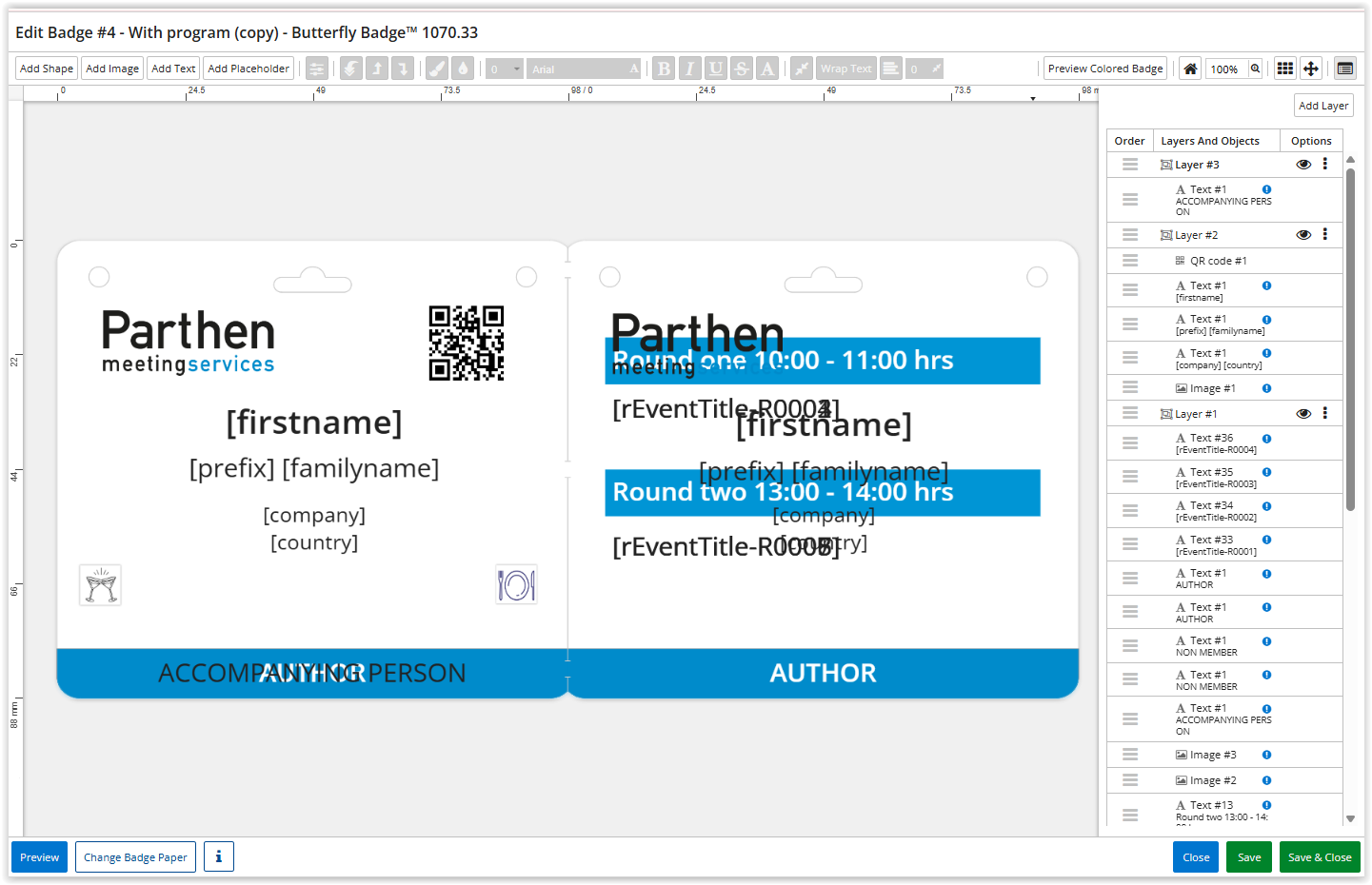Open the Arial font family dropdown
The height and width of the screenshot is (885, 1372).
[585, 69]
